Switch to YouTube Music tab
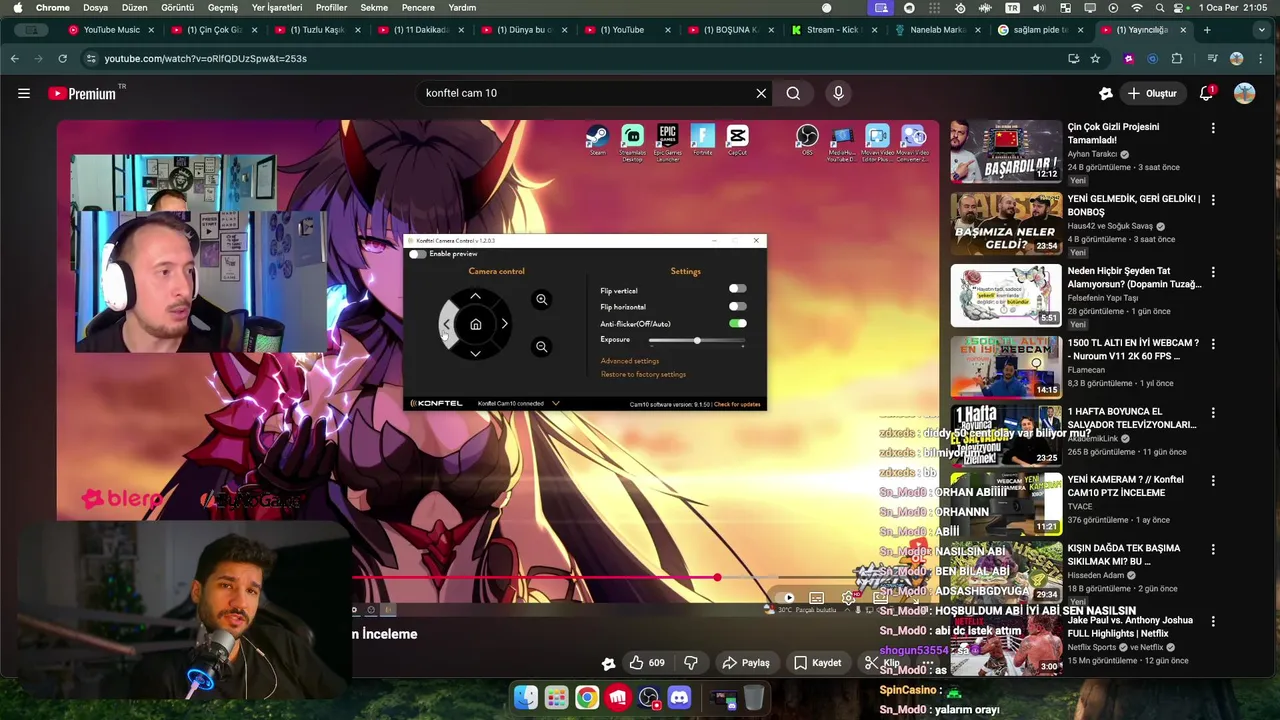This screenshot has width=1280, height=720. pyautogui.click(x=110, y=30)
